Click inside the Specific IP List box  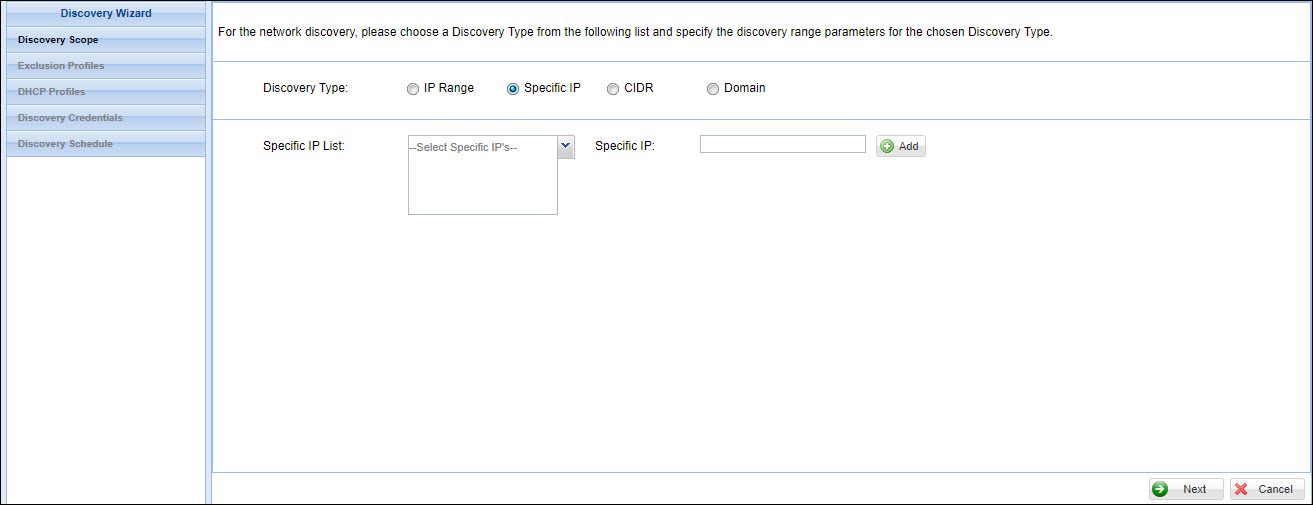coord(482,185)
